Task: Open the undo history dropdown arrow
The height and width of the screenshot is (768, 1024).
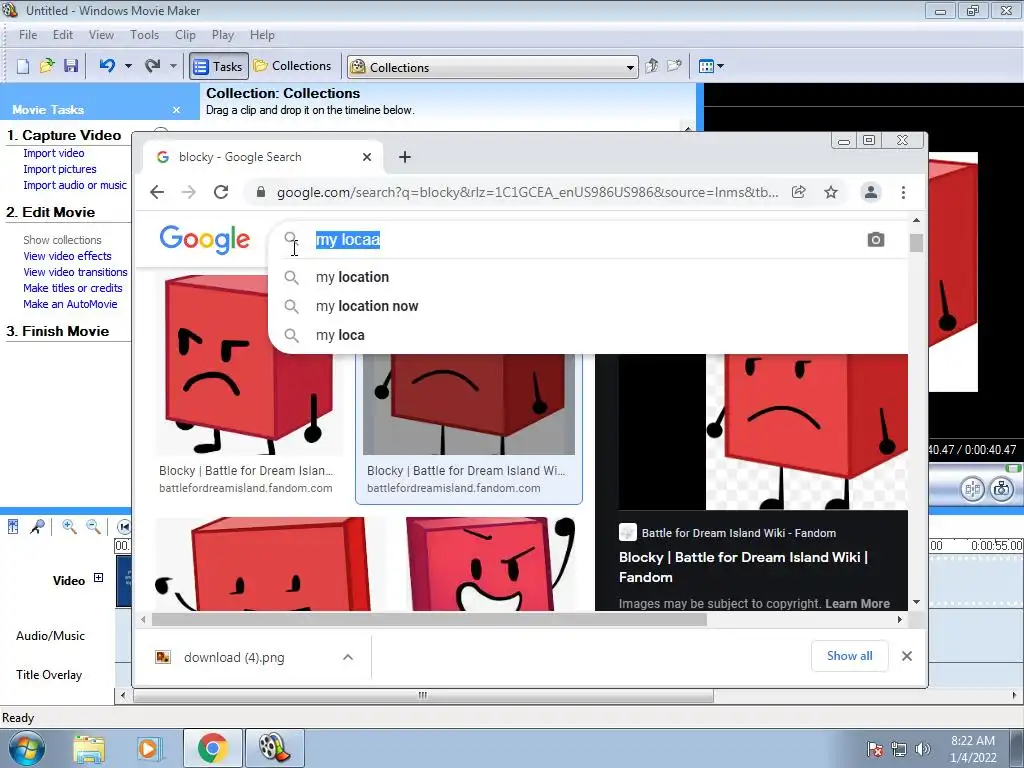Action: tap(128, 66)
